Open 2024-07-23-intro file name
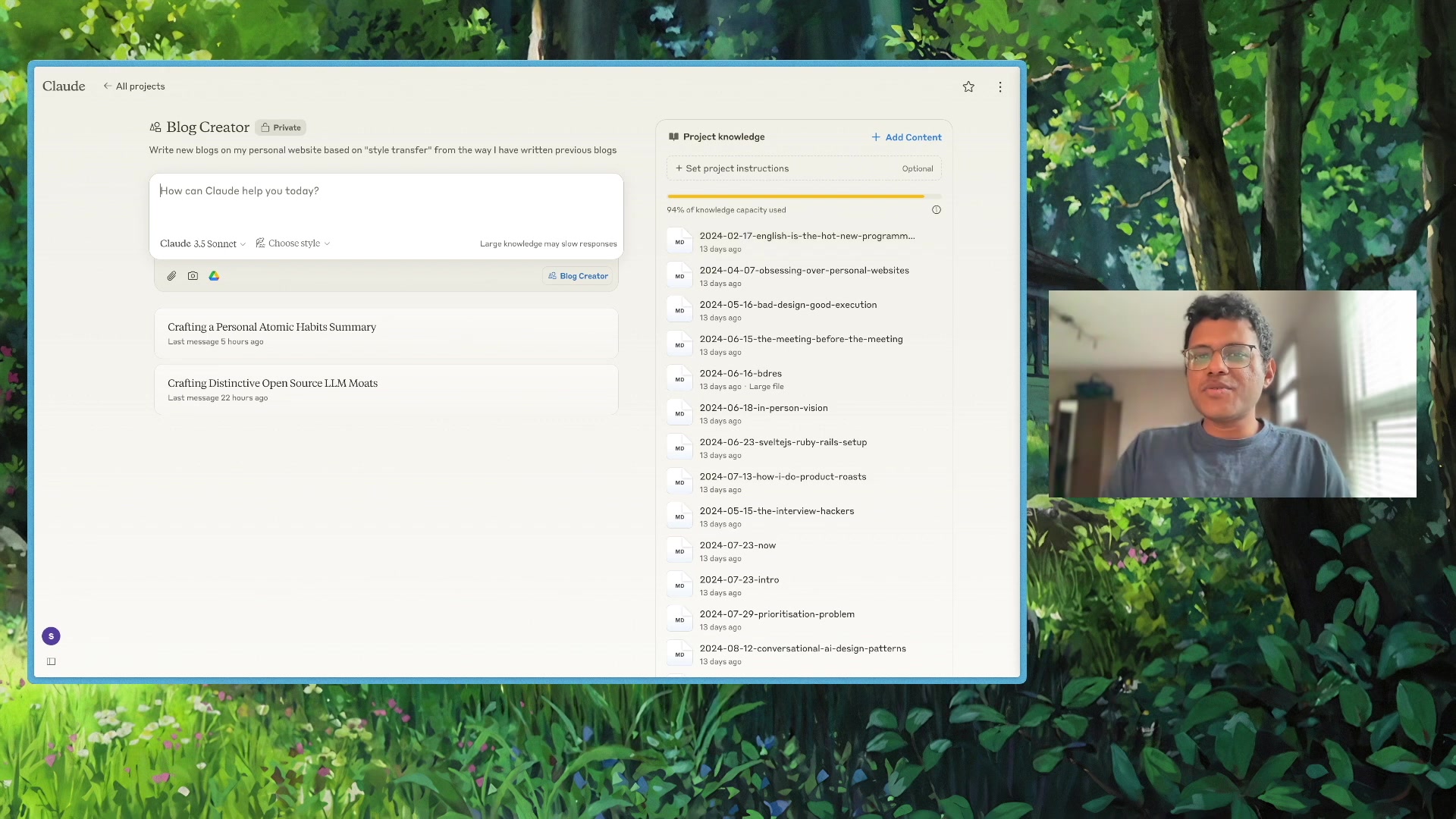Viewport: 1456px width, 819px height. [739, 580]
